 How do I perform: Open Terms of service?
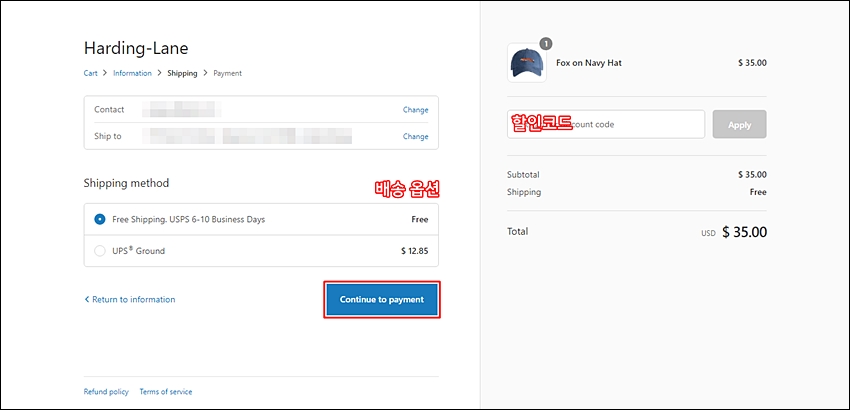(x=166, y=392)
